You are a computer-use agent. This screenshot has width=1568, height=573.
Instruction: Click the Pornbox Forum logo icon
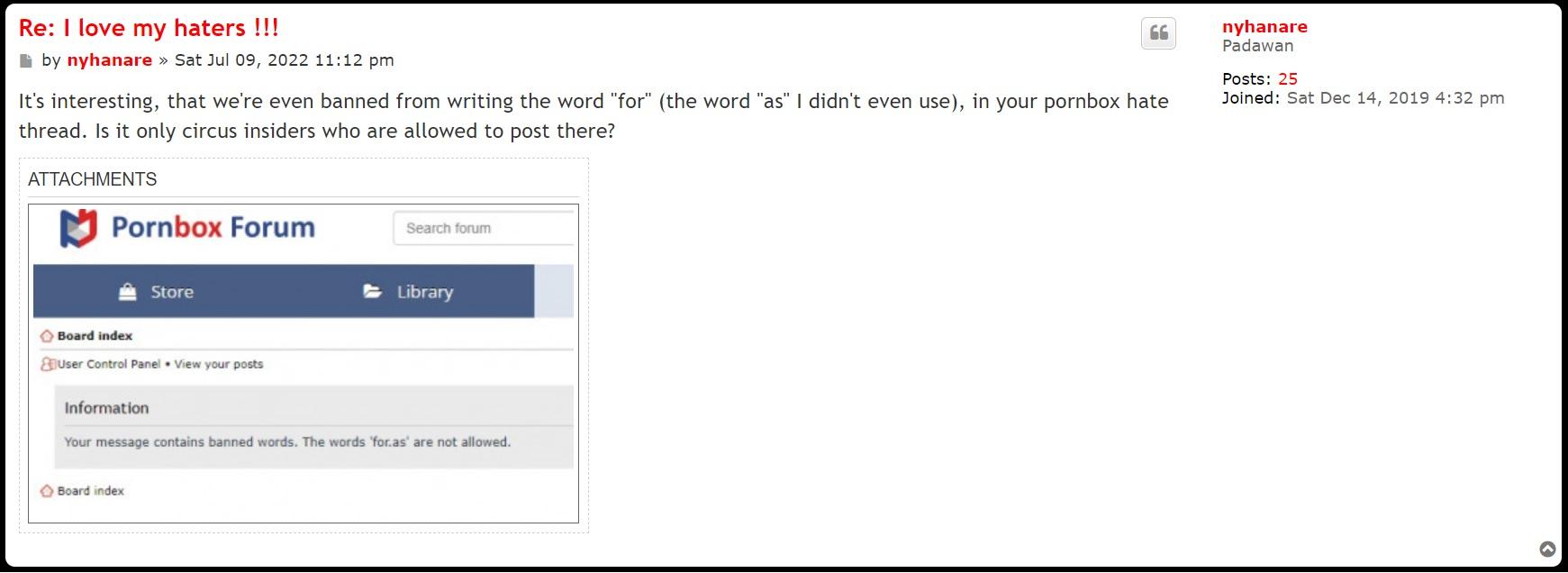(77, 228)
